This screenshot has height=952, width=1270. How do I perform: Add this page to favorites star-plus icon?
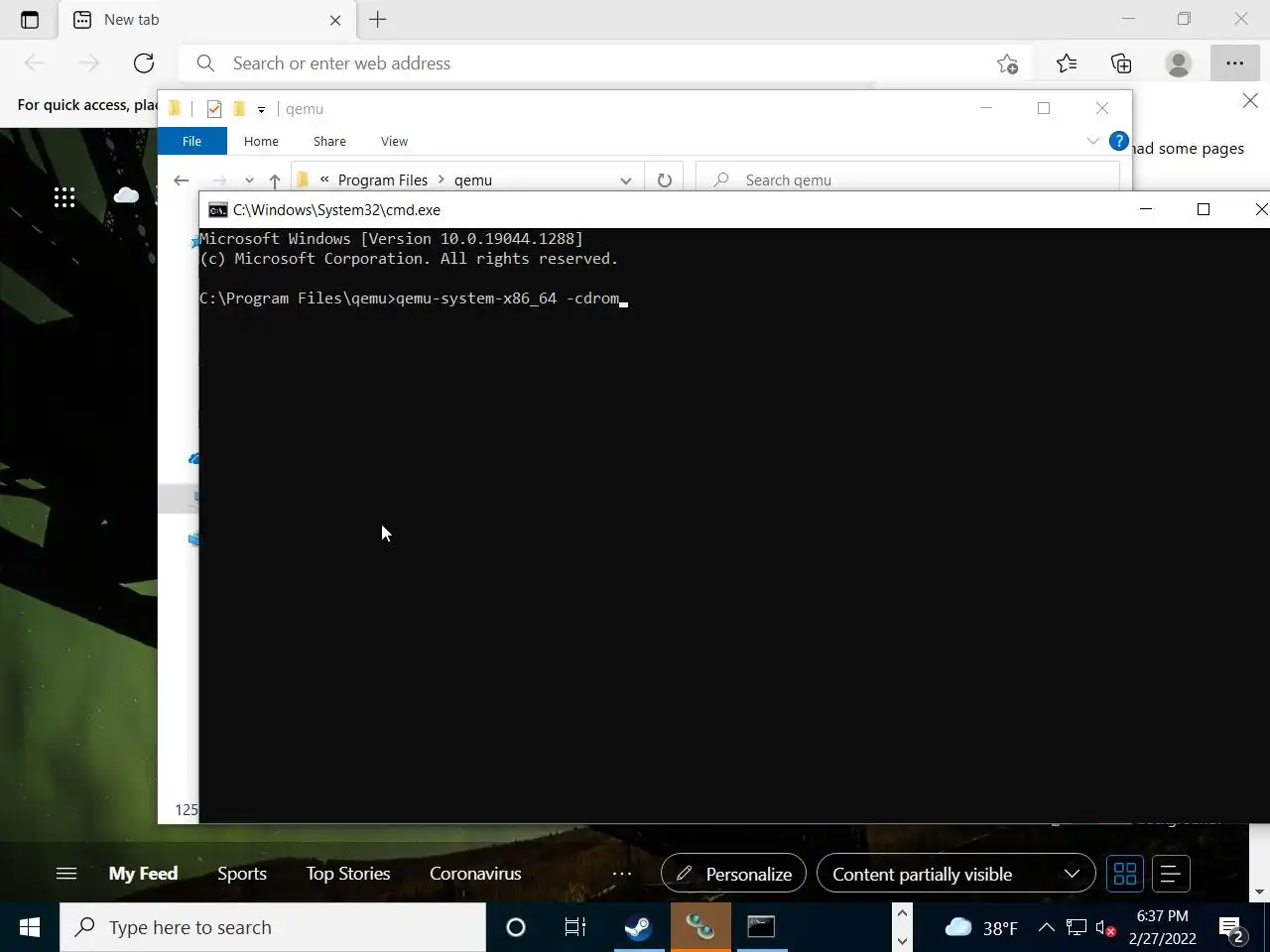[x=1008, y=63]
